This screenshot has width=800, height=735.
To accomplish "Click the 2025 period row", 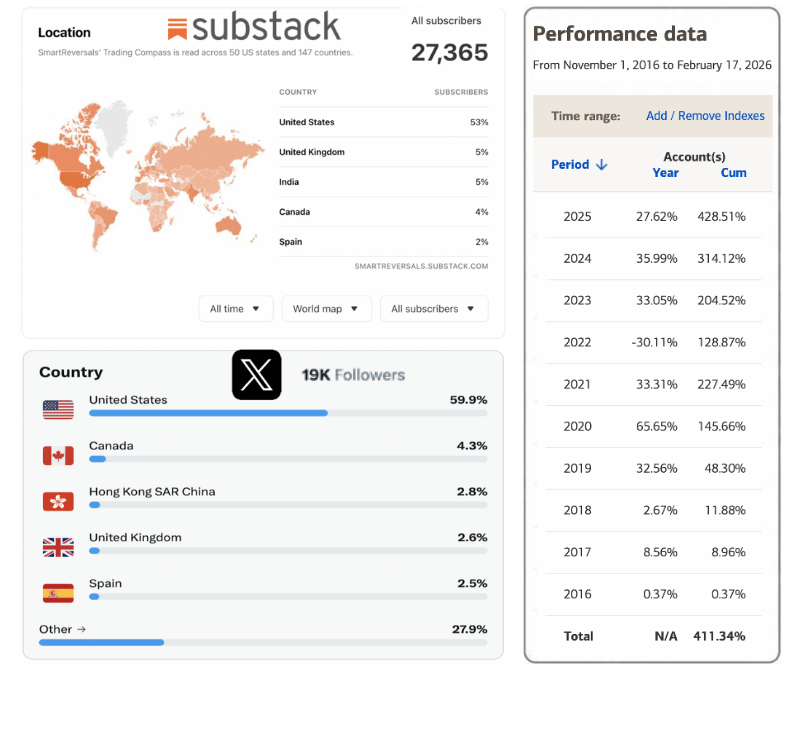I will pos(654,217).
